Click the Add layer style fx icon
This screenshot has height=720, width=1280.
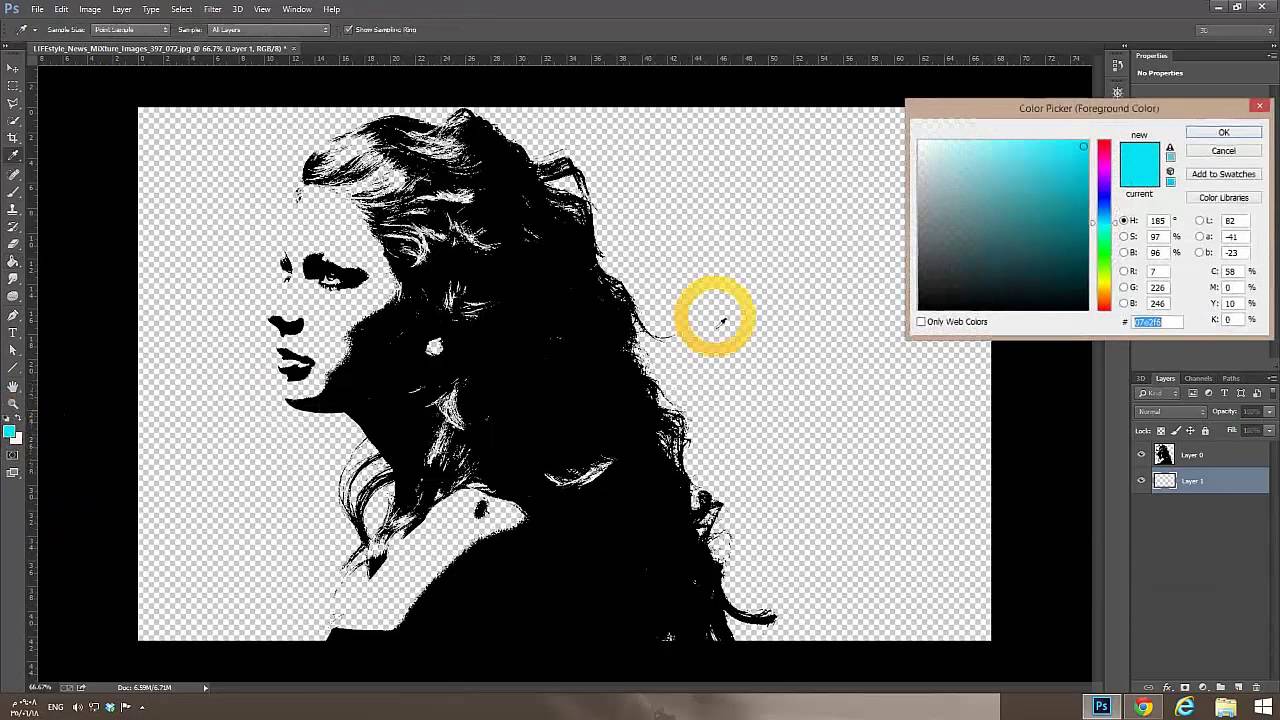tap(1167, 688)
